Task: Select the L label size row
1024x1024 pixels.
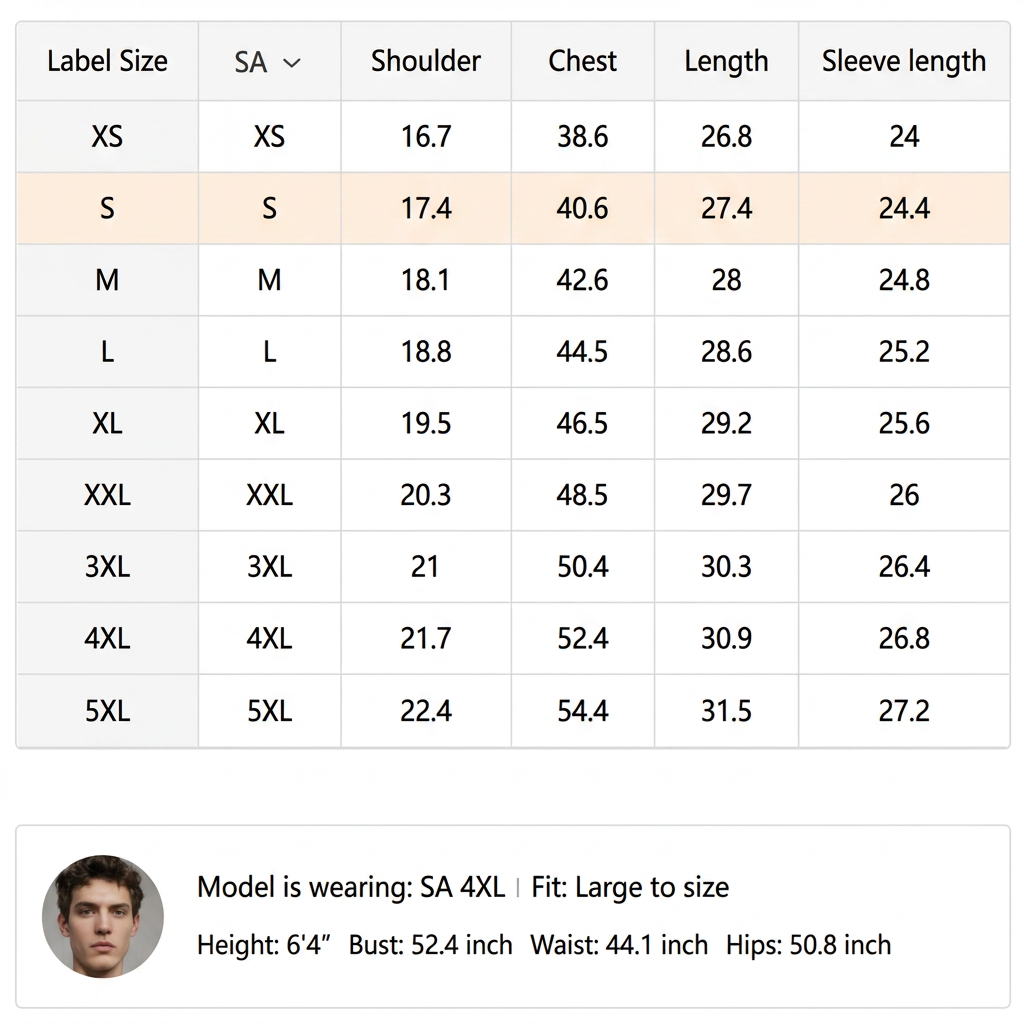Action: click(513, 352)
